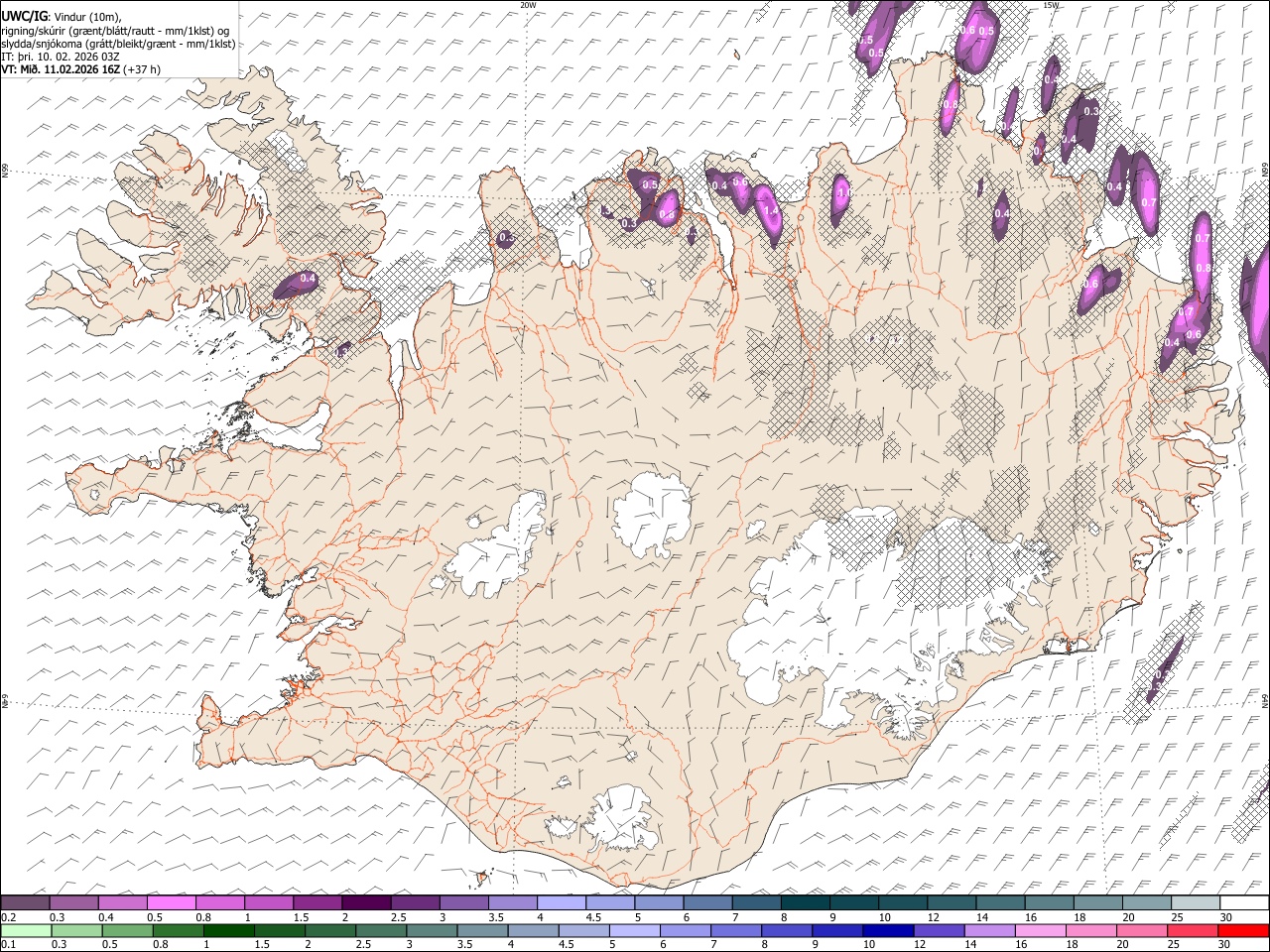Pick the white swatch at 30 in the upper legend
The width and height of the screenshot is (1270, 952).
click(1244, 903)
